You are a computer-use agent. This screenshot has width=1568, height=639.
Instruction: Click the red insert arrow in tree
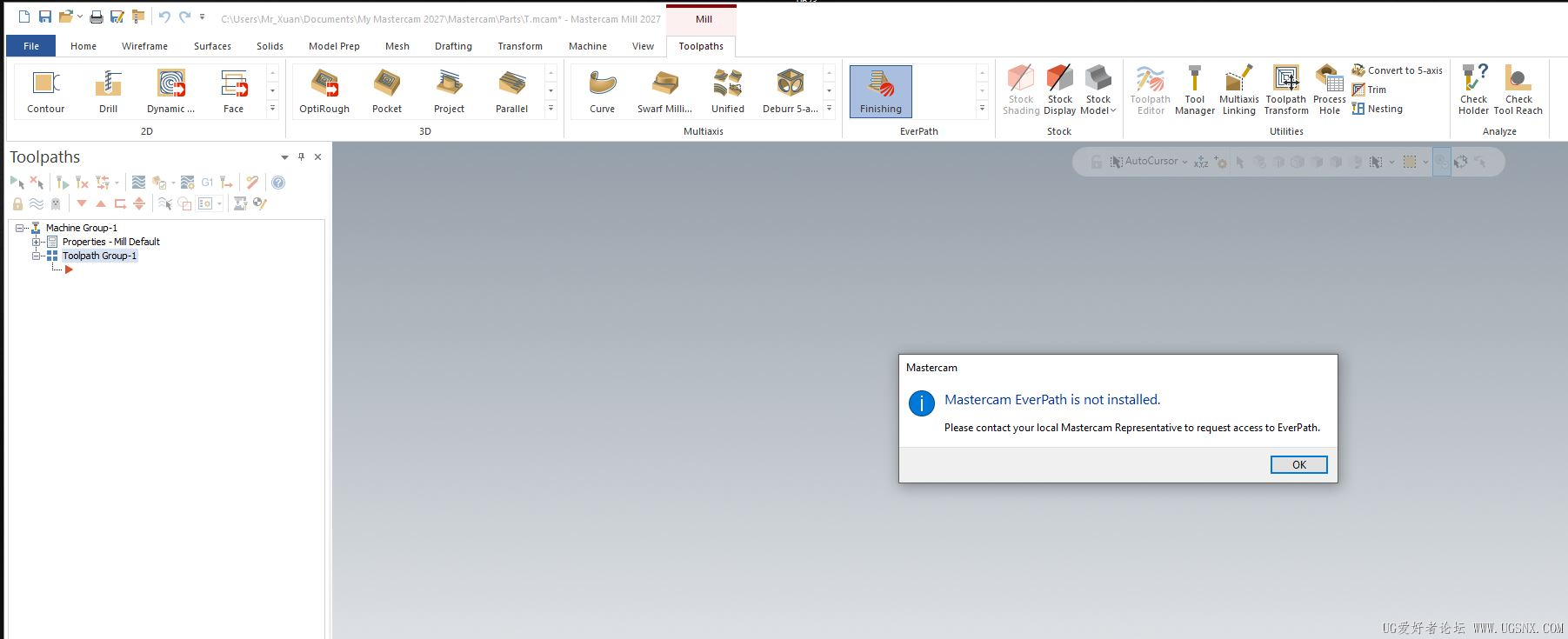69,270
